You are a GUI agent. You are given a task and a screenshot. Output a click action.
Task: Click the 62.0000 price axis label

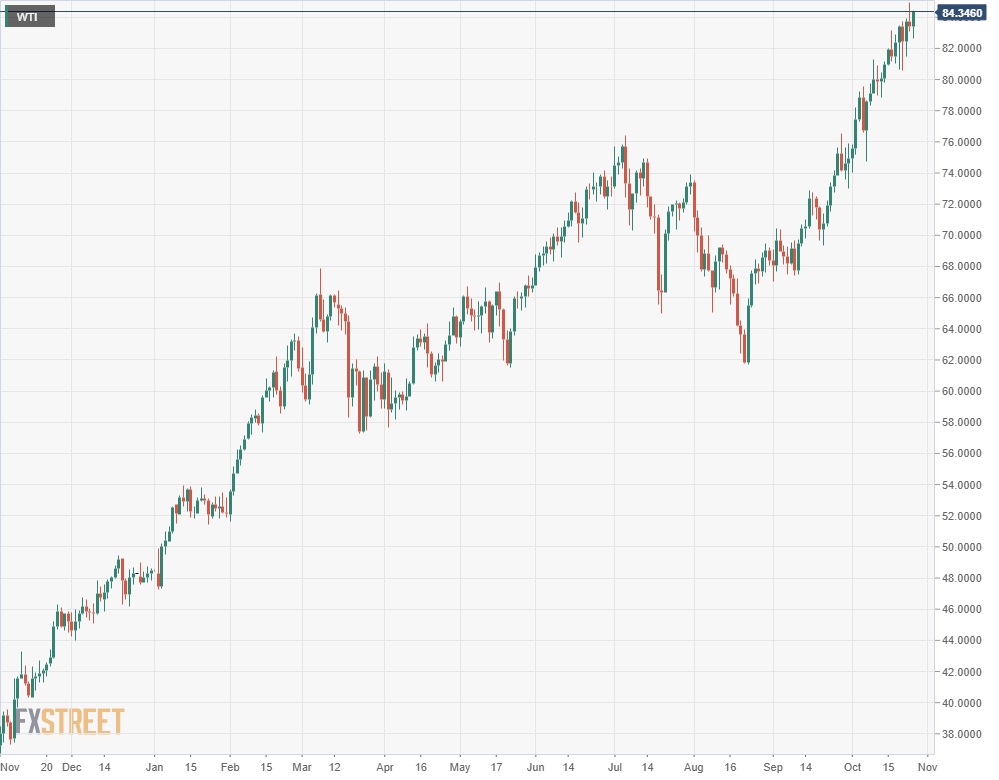(961, 360)
